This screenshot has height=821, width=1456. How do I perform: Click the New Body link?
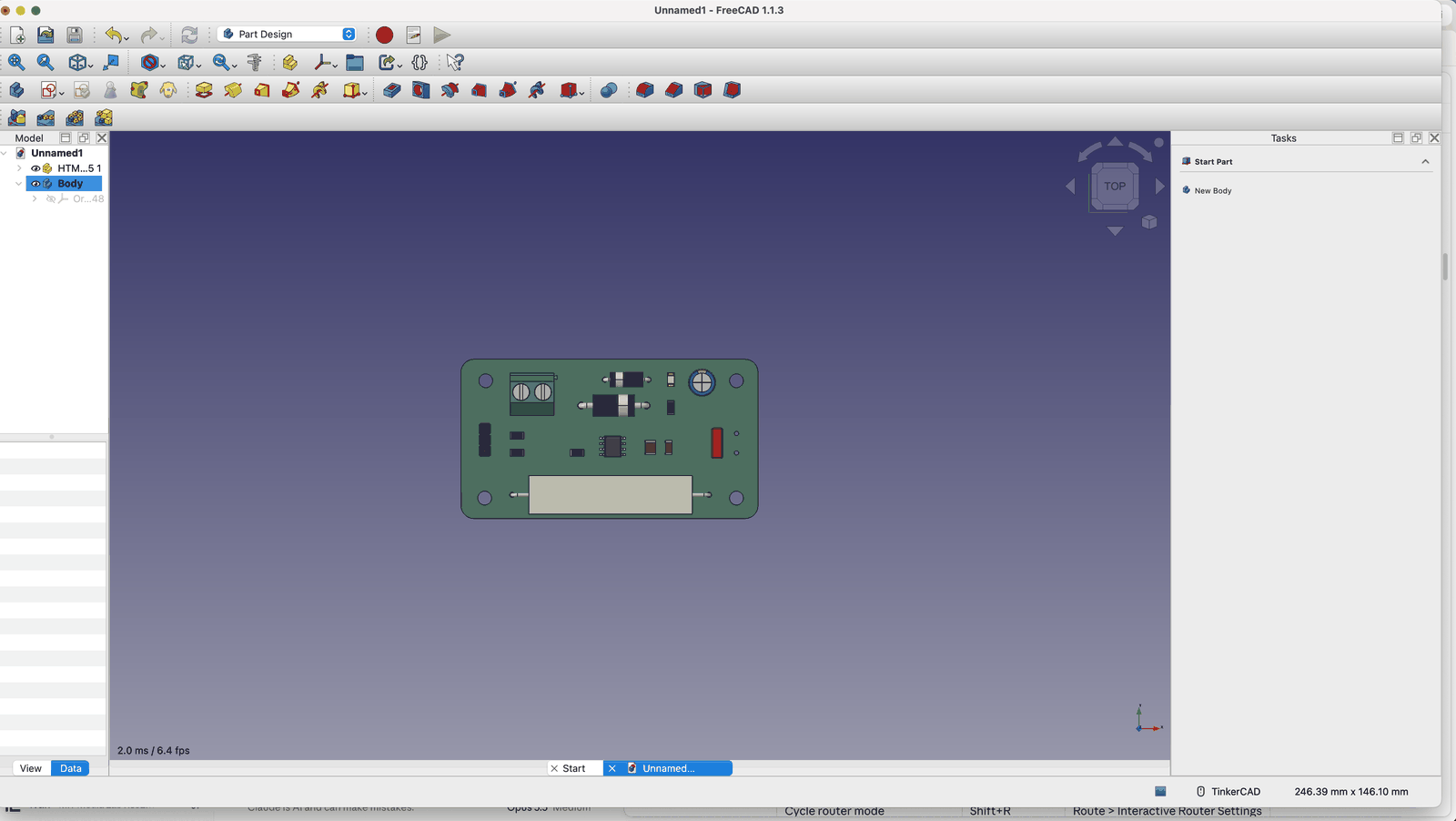pyautogui.click(x=1213, y=191)
